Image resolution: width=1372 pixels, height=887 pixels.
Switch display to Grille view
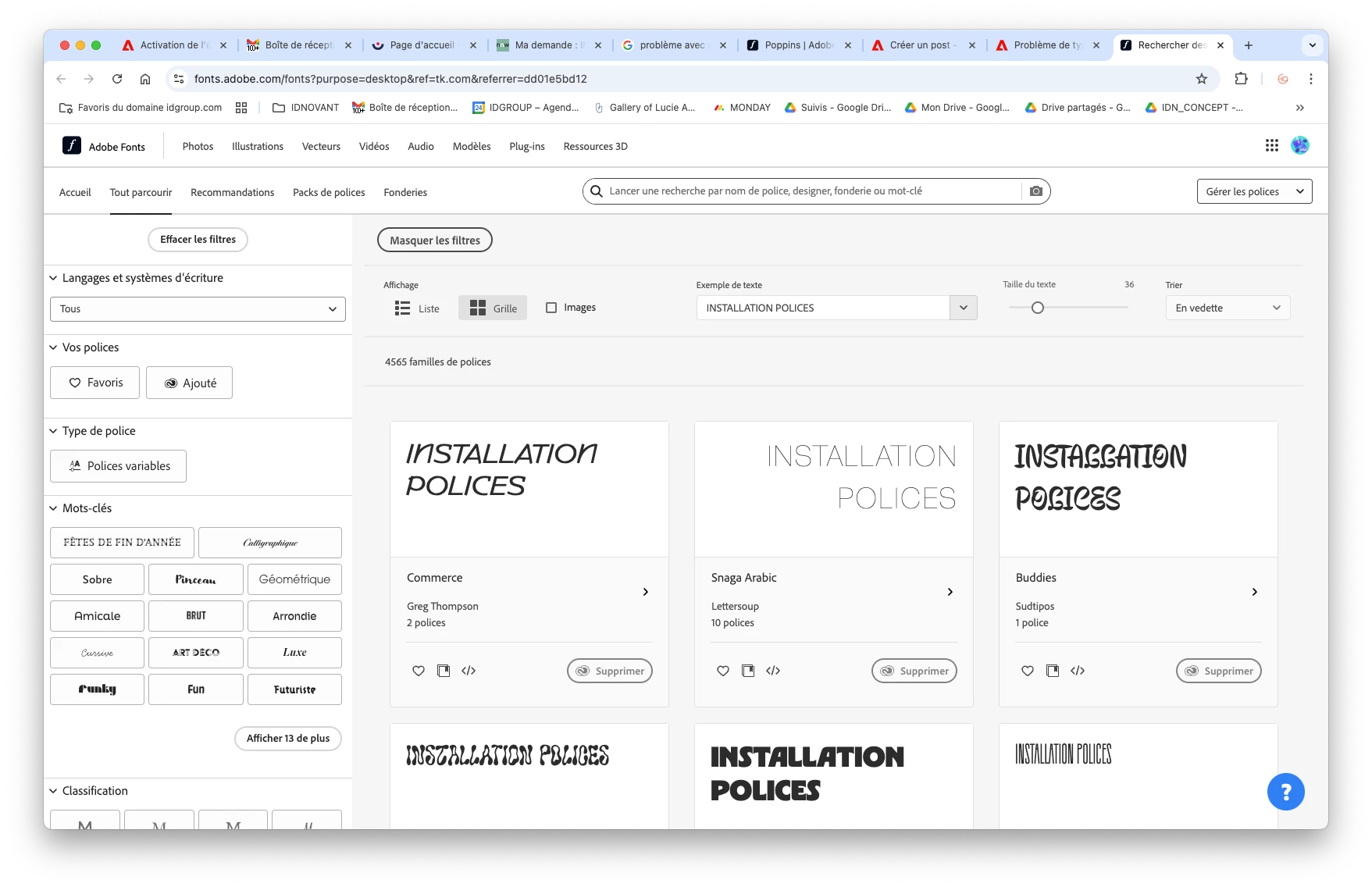(x=493, y=308)
